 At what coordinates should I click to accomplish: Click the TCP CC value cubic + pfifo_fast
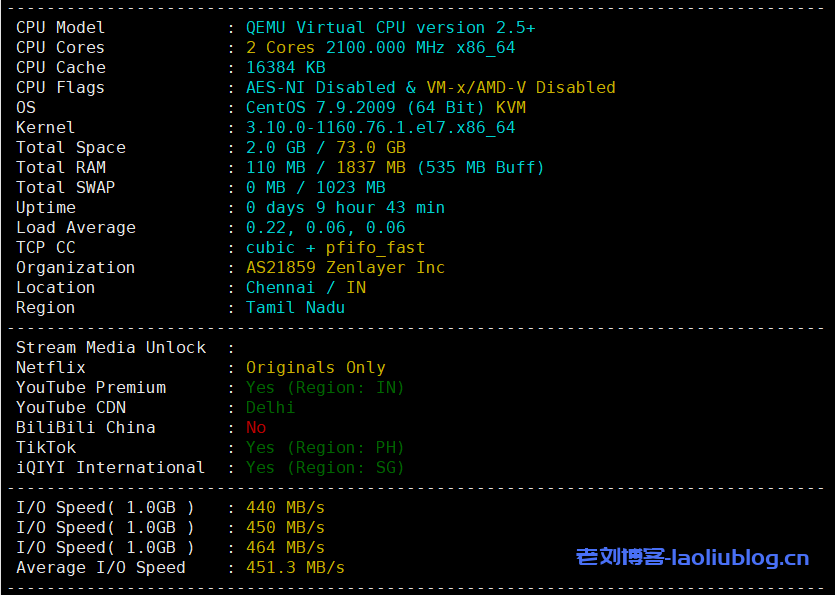pos(335,248)
